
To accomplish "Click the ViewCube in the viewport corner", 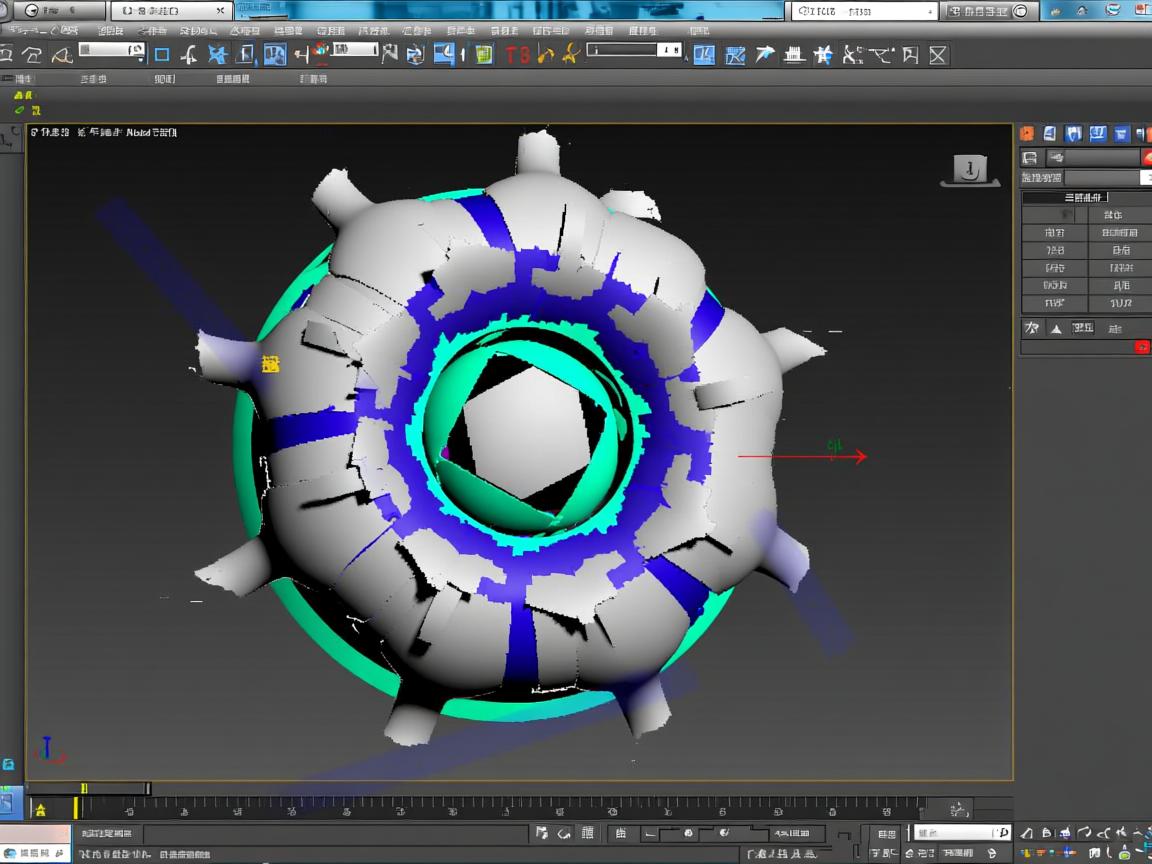I will pyautogui.click(x=969, y=171).
